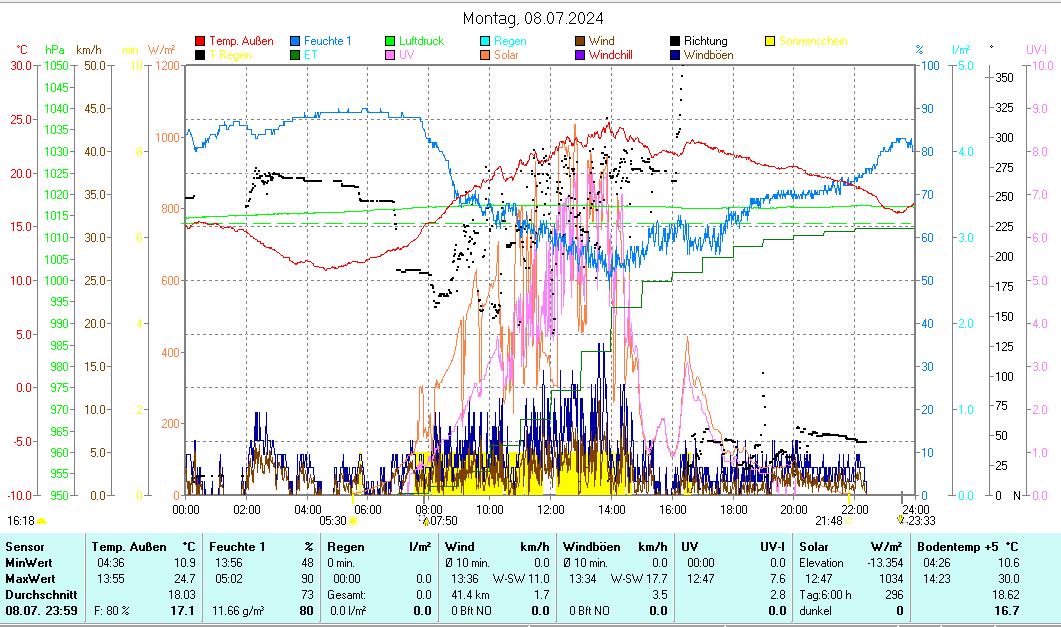Image resolution: width=1061 pixels, height=627 pixels.
Task: Click the 16:18 yellow triangle marker
Action: coord(41,520)
